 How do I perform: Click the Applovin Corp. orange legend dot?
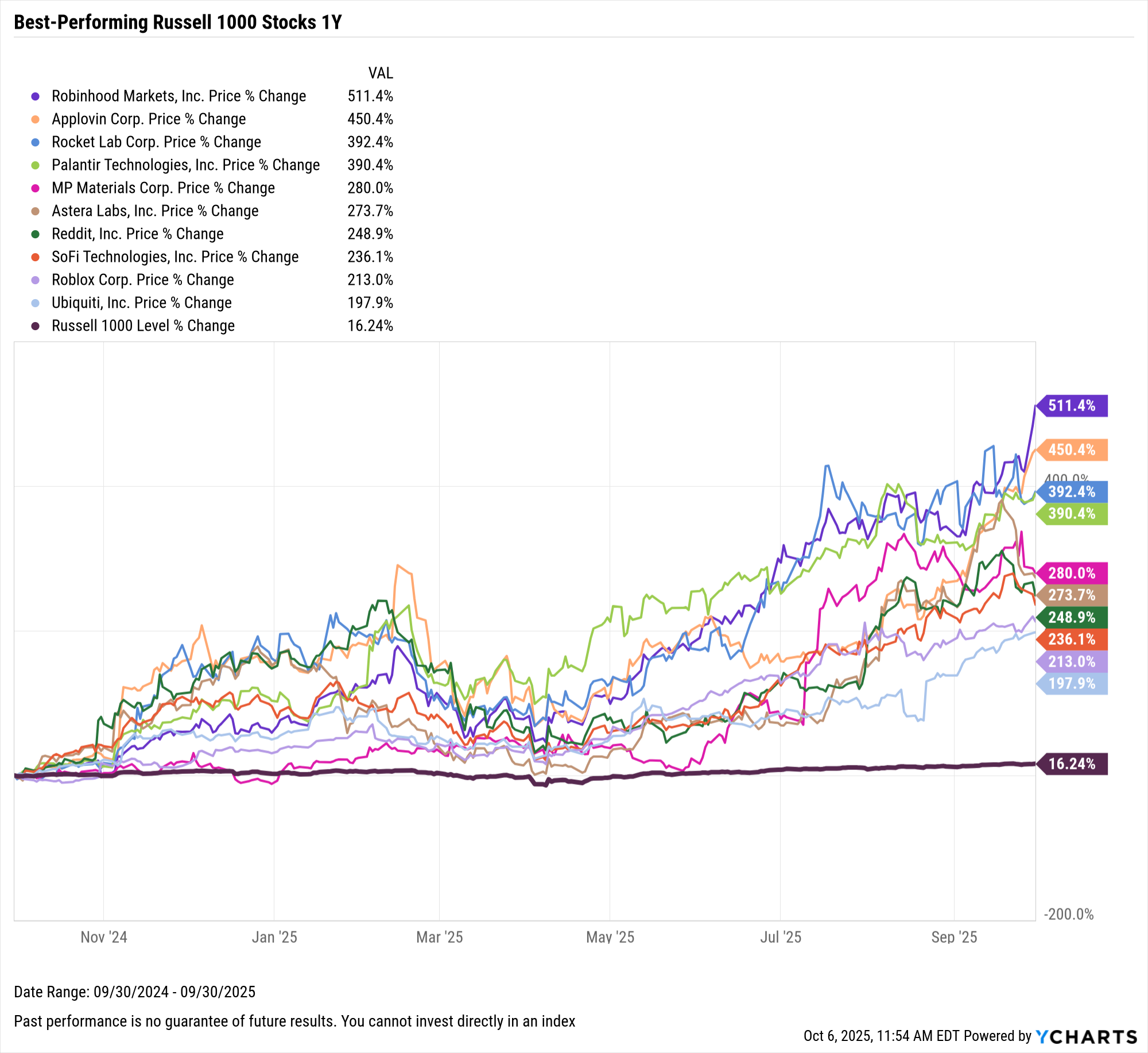tap(36, 119)
